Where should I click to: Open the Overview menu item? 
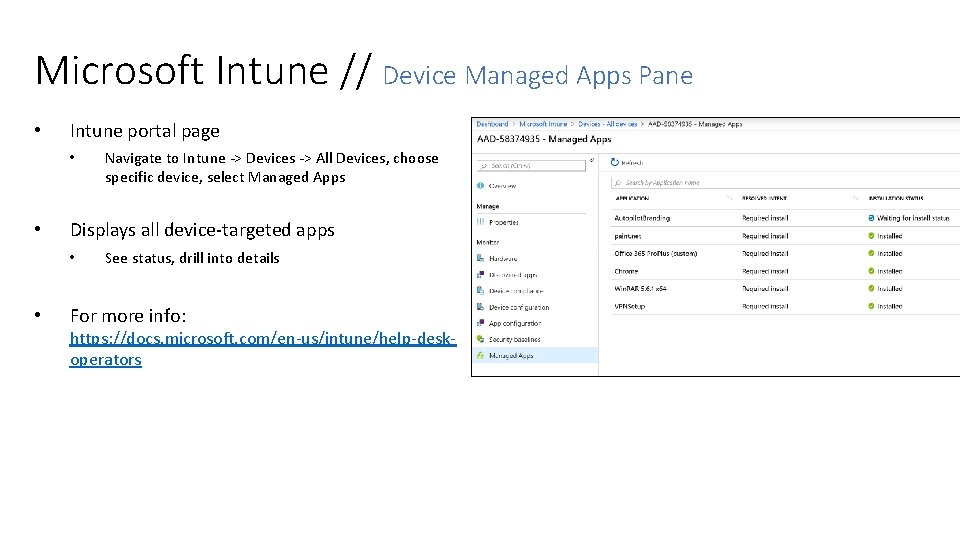tap(502, 186)
